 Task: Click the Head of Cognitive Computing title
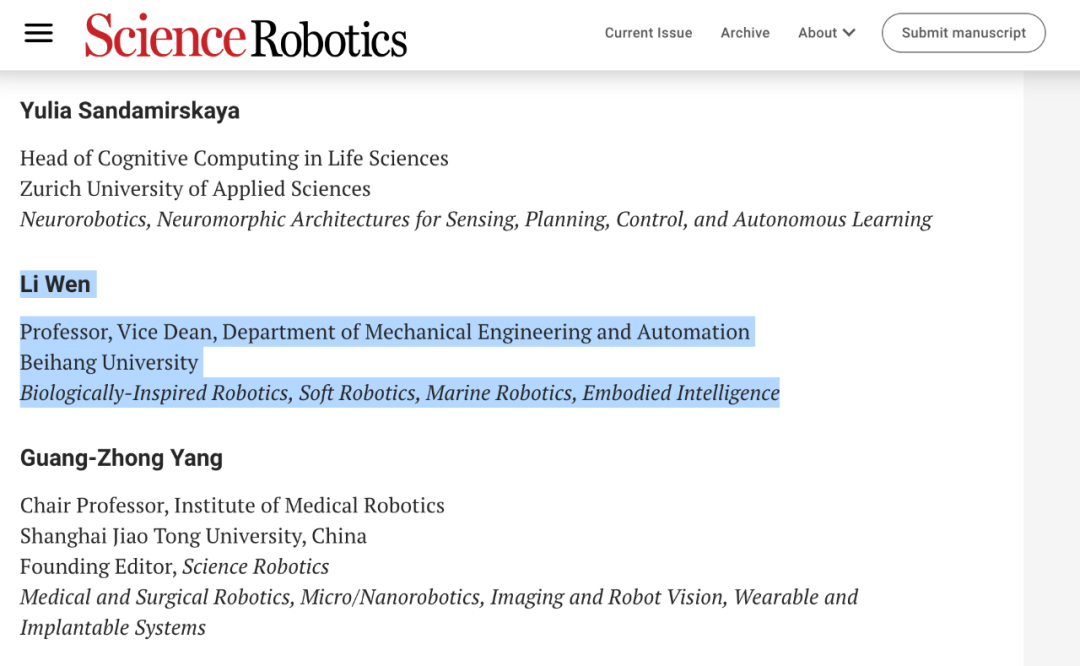[x=234, y=158]
